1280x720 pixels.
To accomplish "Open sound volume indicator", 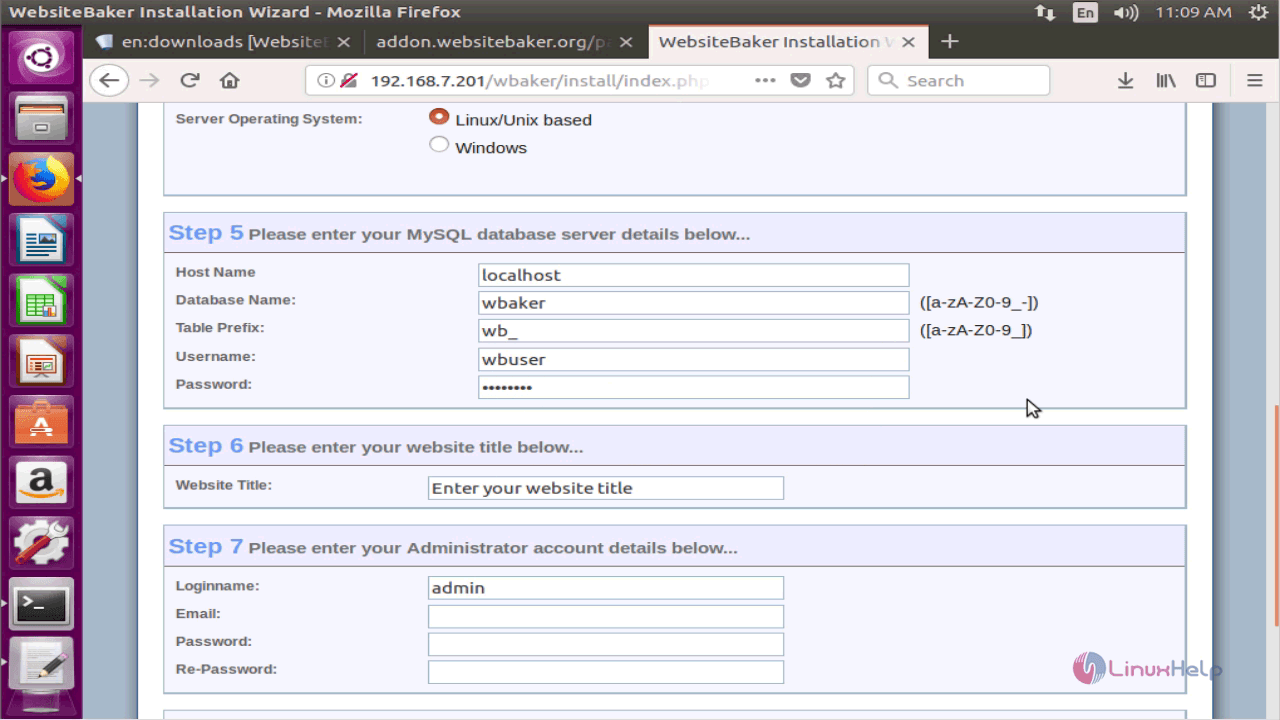I will [1126, 12].
